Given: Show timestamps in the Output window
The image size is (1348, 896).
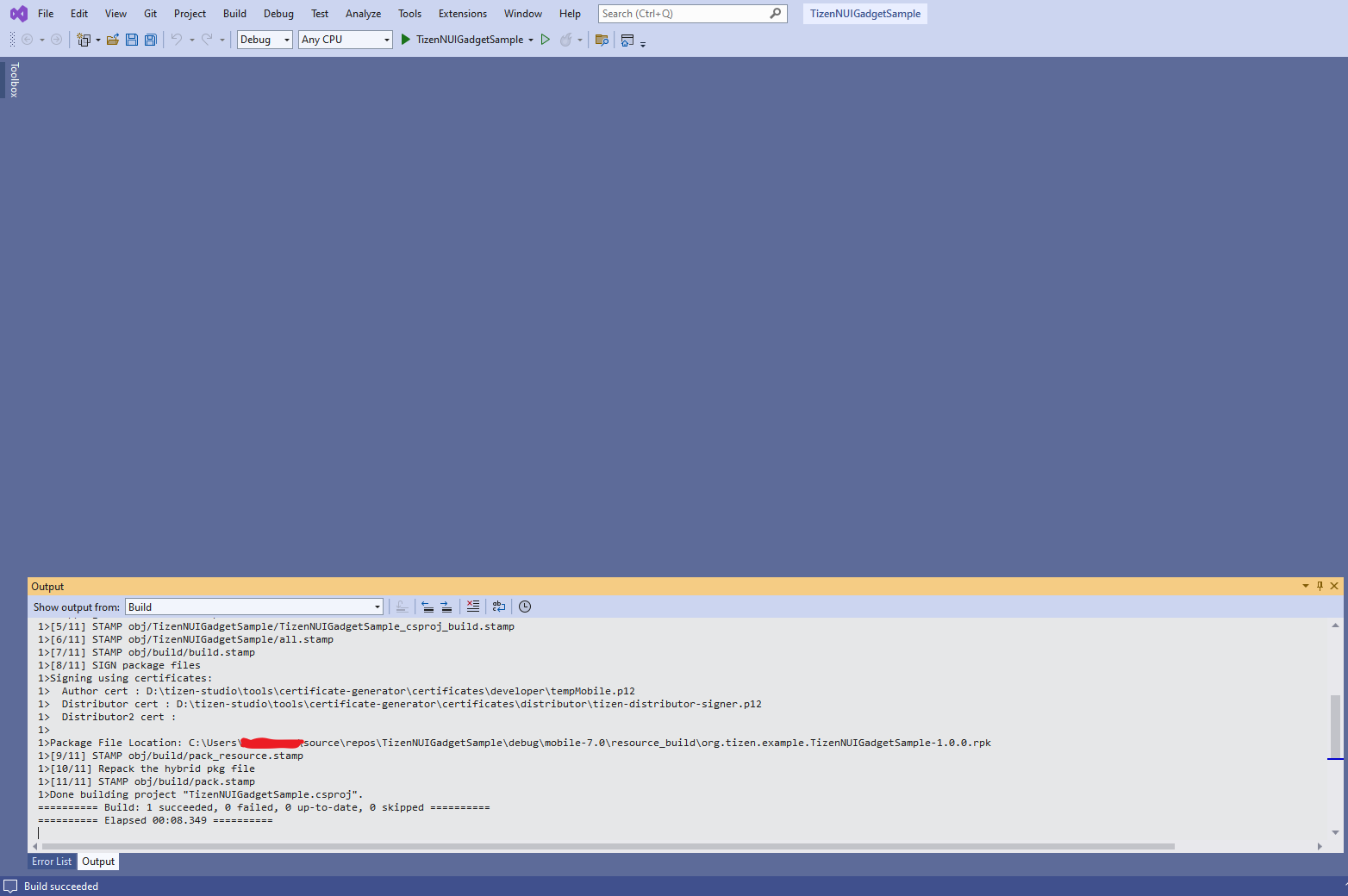Looking at the screenshot, I should pos(525,607).
